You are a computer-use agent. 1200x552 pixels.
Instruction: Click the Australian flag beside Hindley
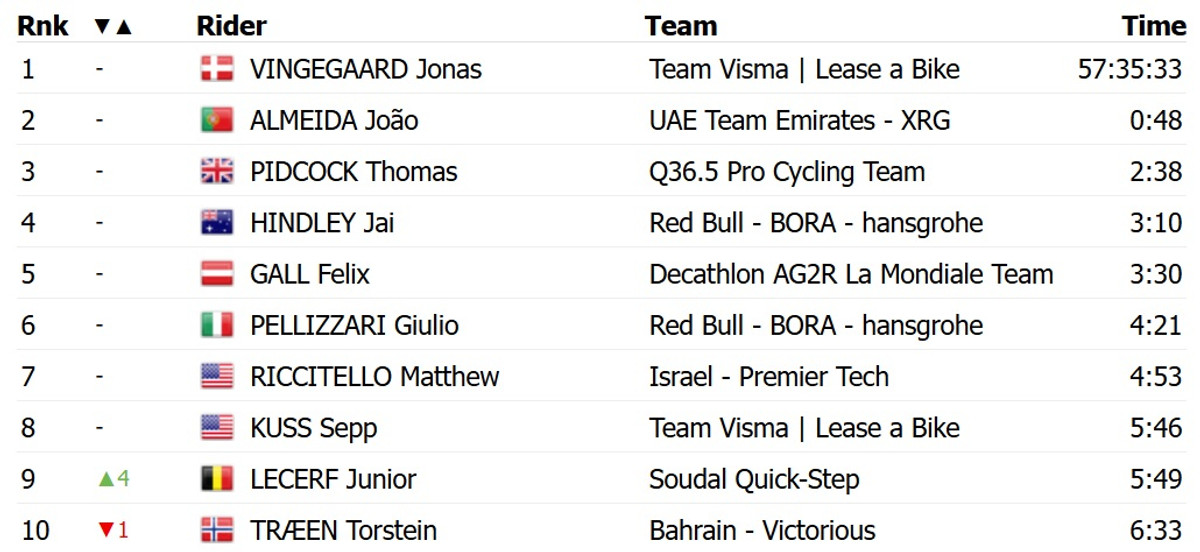pyautogui.click(x=217, y=223)
